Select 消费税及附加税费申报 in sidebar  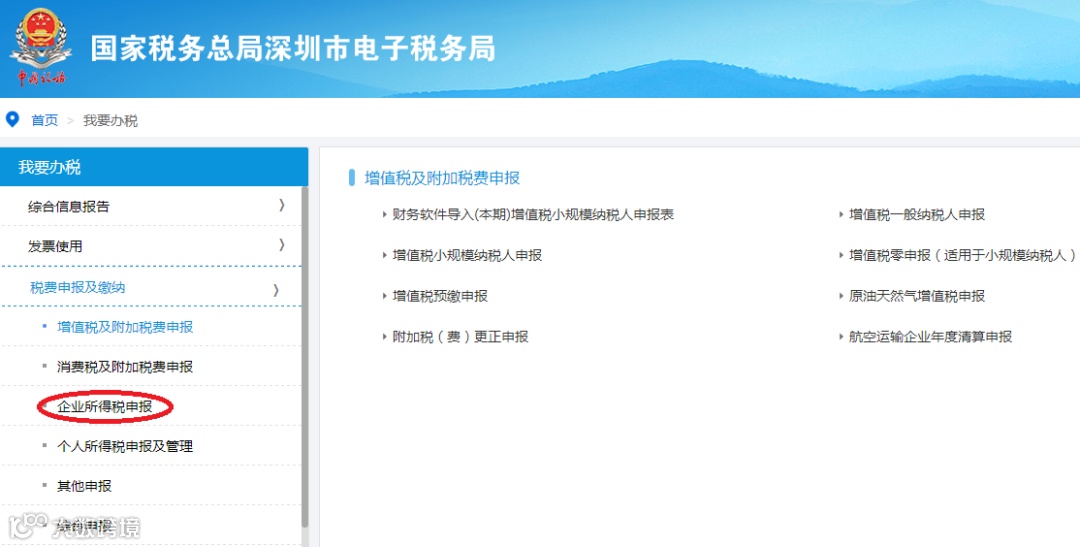(x=125, y=367)
